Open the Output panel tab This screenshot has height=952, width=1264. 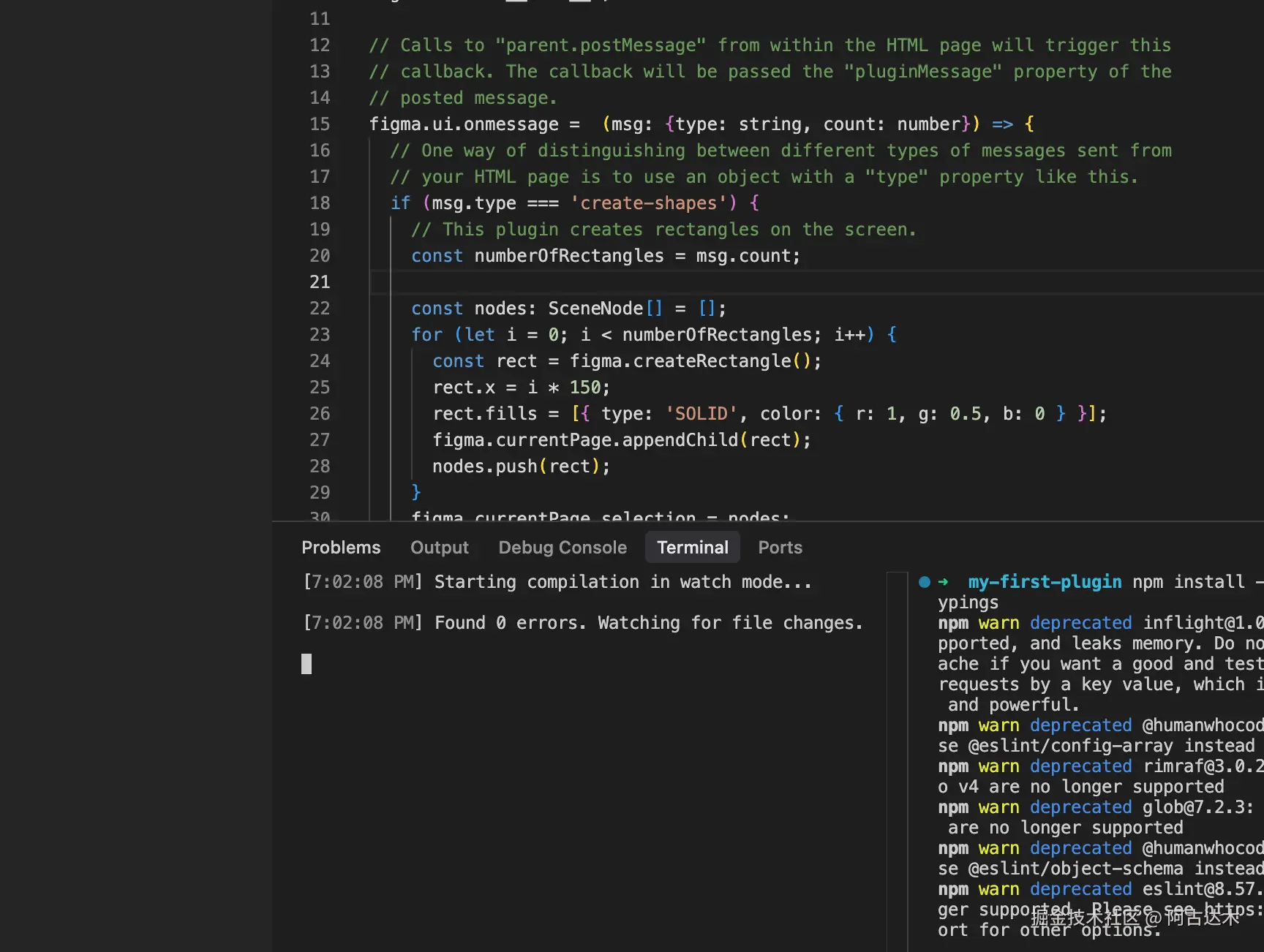440,548
